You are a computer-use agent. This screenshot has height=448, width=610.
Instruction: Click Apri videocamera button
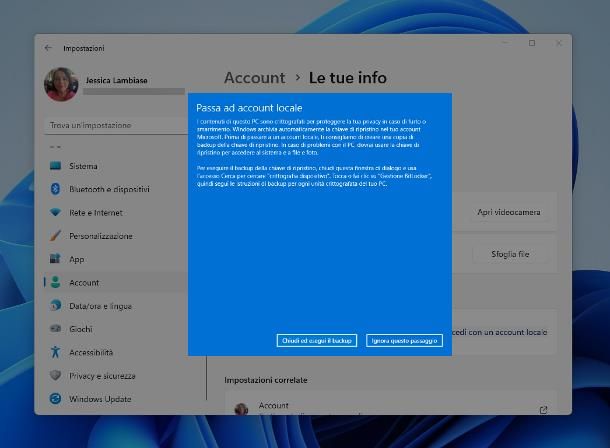pos(508,212)
